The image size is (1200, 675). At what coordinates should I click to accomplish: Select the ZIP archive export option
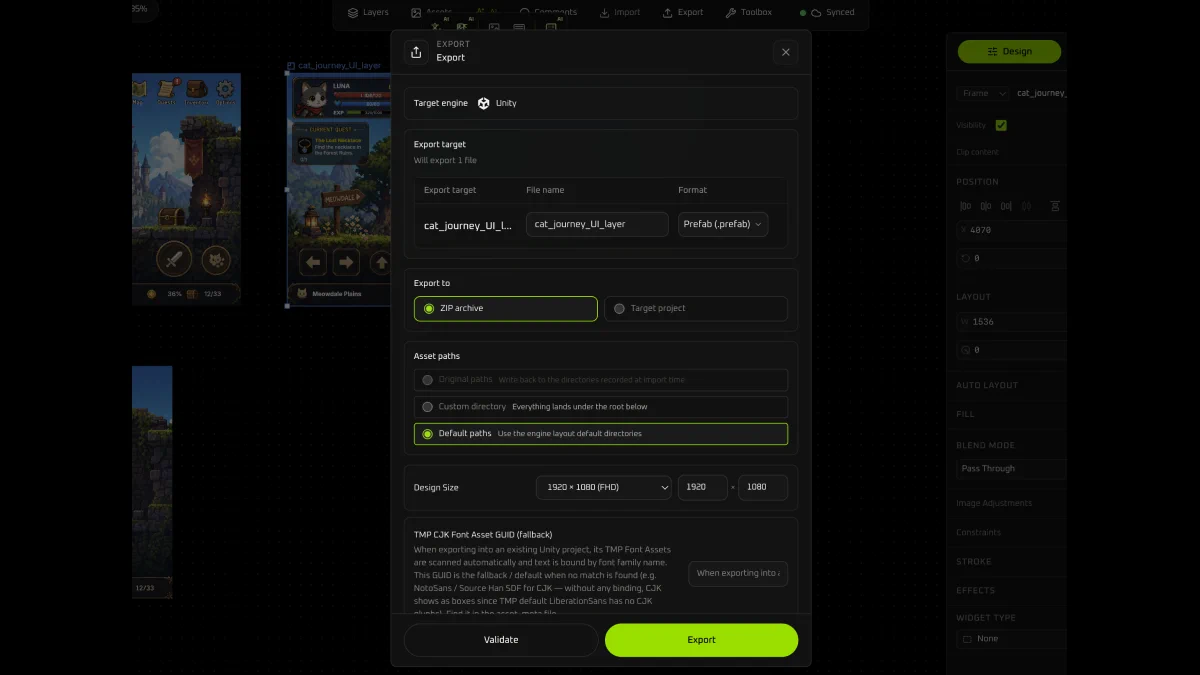(506, 308)
